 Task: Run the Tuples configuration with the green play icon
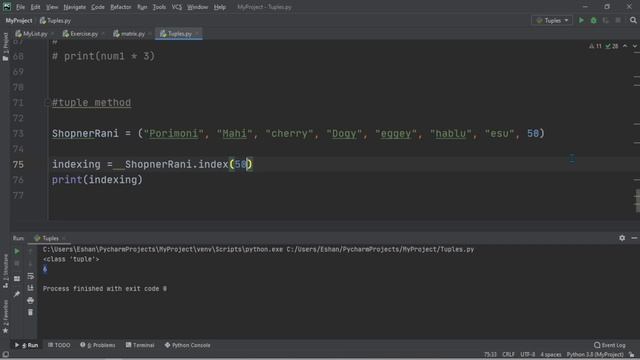tap(581, 20)
